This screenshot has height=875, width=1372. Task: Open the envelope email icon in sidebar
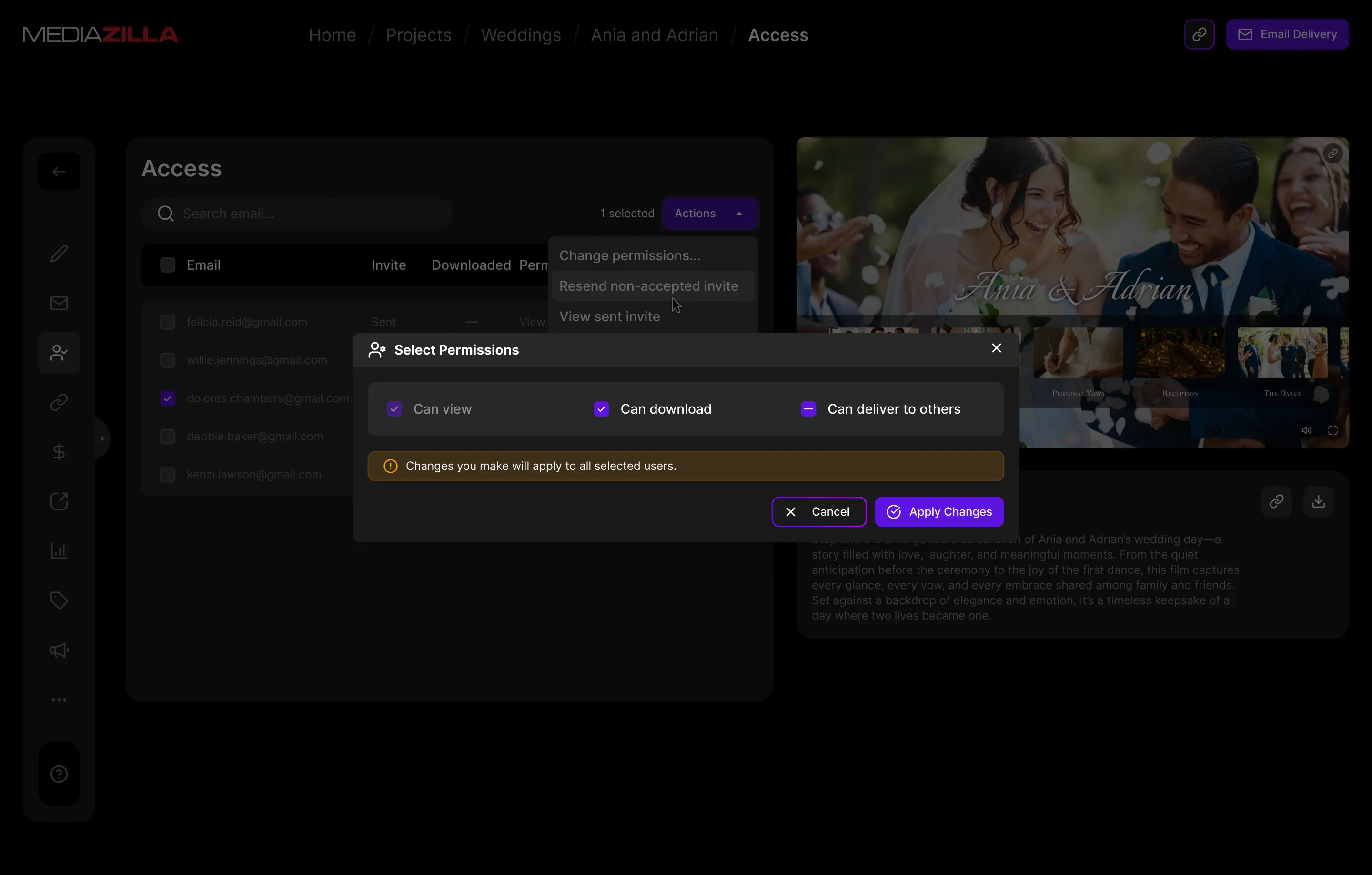[x=59, y=302]
